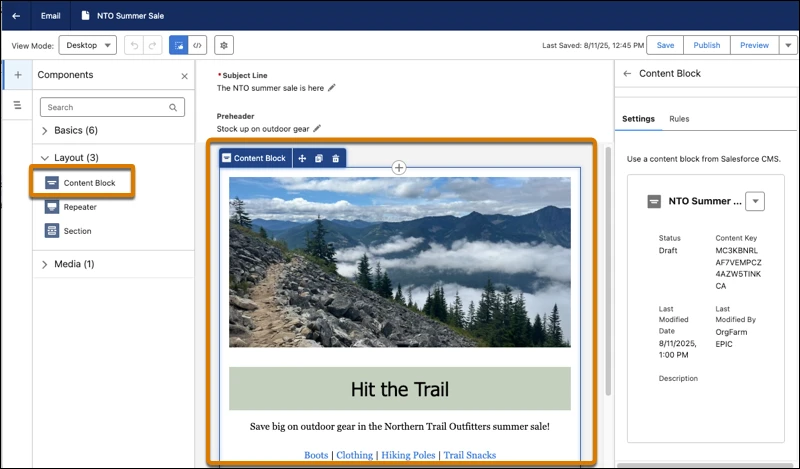Select the Settings tab
The height and width of the screenshot is (469, 800).
click(638, 119)
